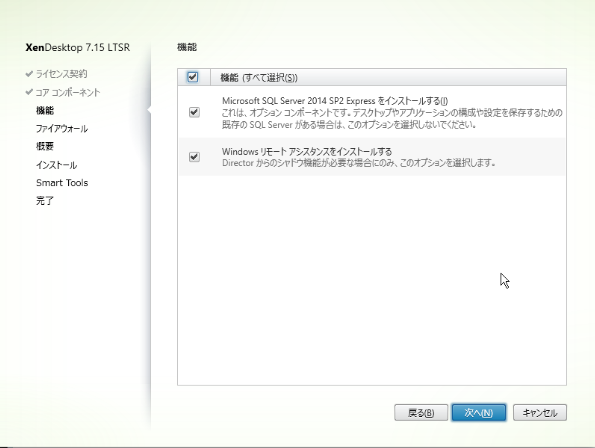The image size is (595, 448).
Task: Click the XenDesktop 7.15 LTSR title
Action: pyautogui.click(x=78, y=47)
